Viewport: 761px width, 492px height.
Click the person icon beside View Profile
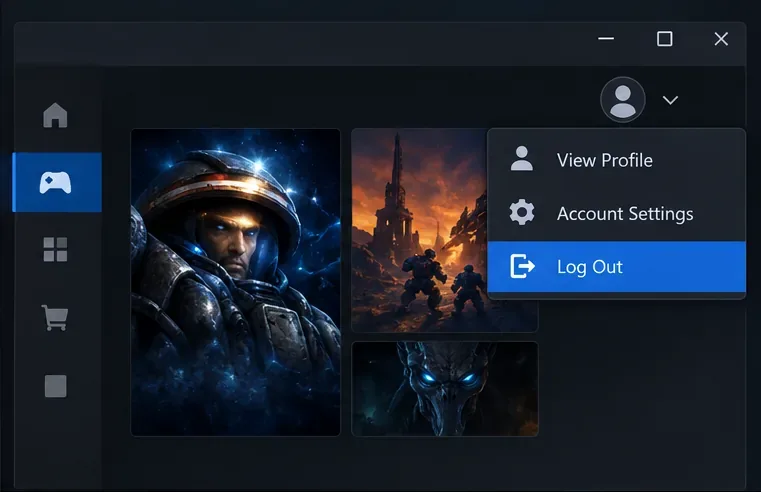click(522, 158)
